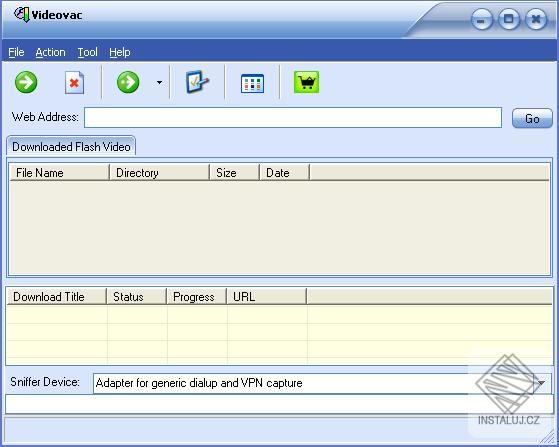Select the Downloaded Flash Video tab

pyautogui.click(x=71, y=147)
